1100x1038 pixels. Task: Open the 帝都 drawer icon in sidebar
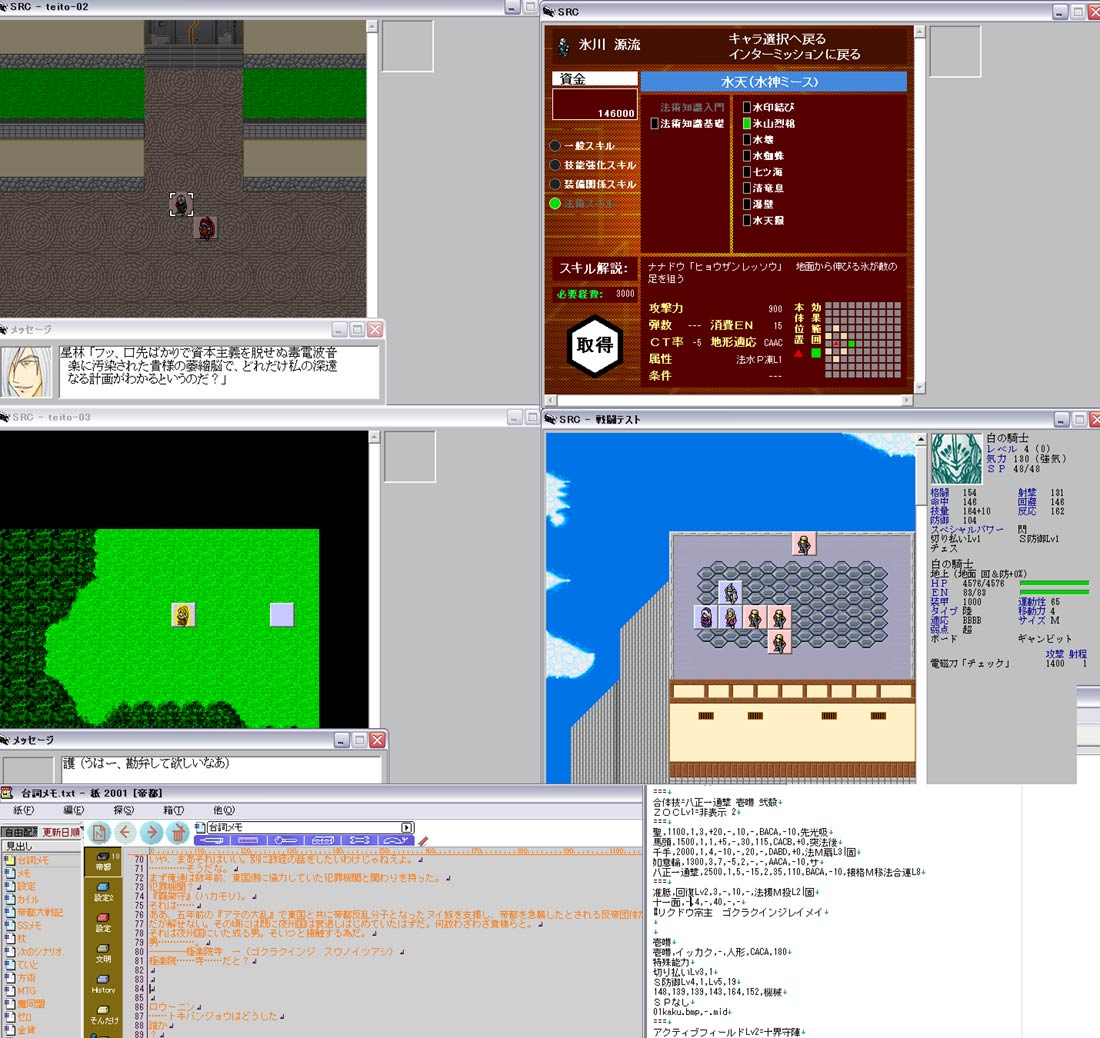(103, 863)
